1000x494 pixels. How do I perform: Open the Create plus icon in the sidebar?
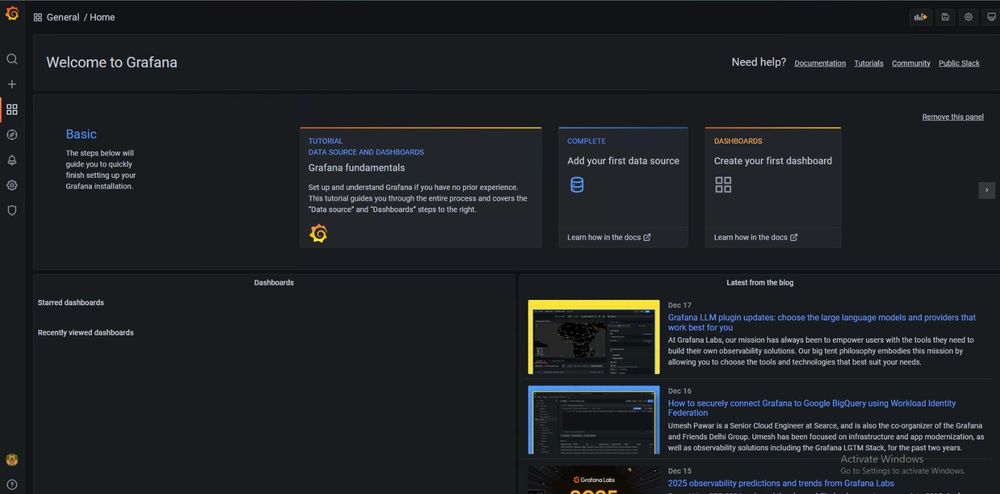click(11, 84)
